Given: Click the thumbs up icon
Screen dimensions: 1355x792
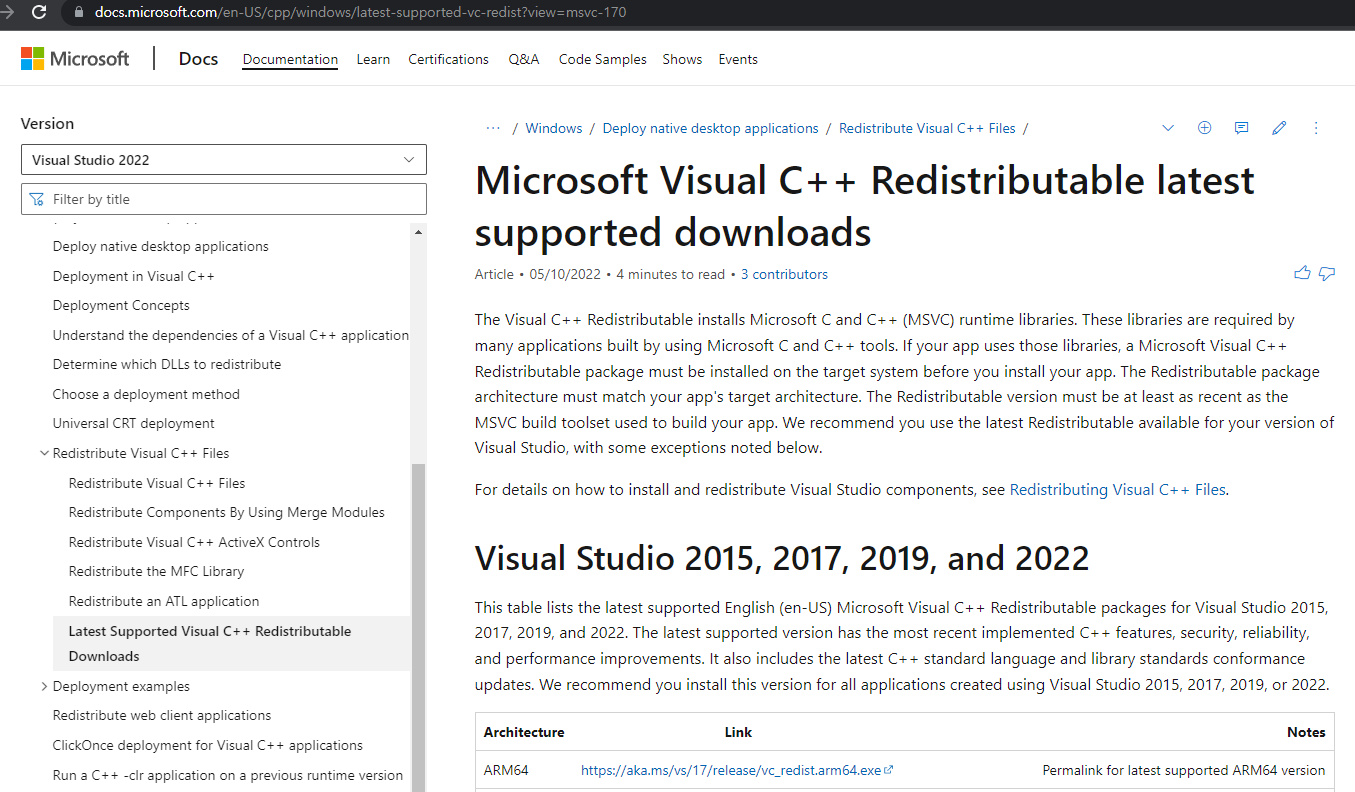Looking at the screenshot, I should coord(1302,273).
